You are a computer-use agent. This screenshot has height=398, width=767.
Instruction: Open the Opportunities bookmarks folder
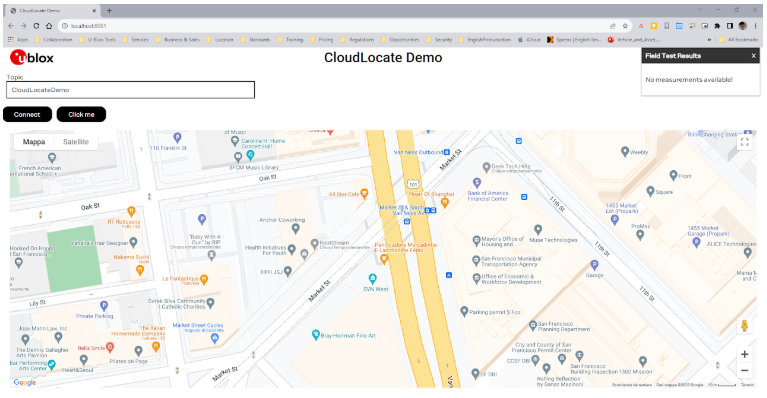400,40
